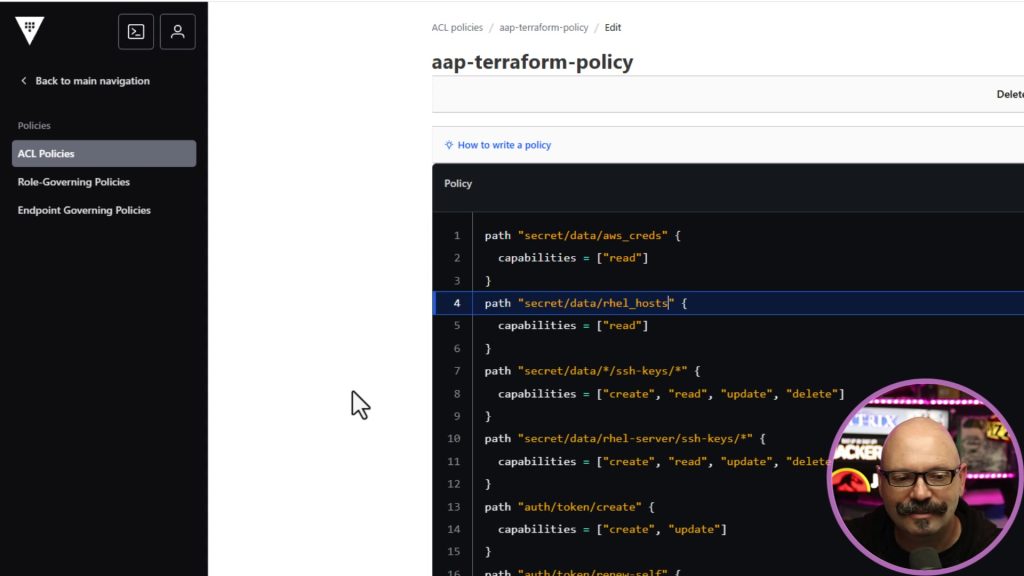Viewport: 1024px width, 576px height.
Task: Open the console terminal icon
Action: pos(136,31)
